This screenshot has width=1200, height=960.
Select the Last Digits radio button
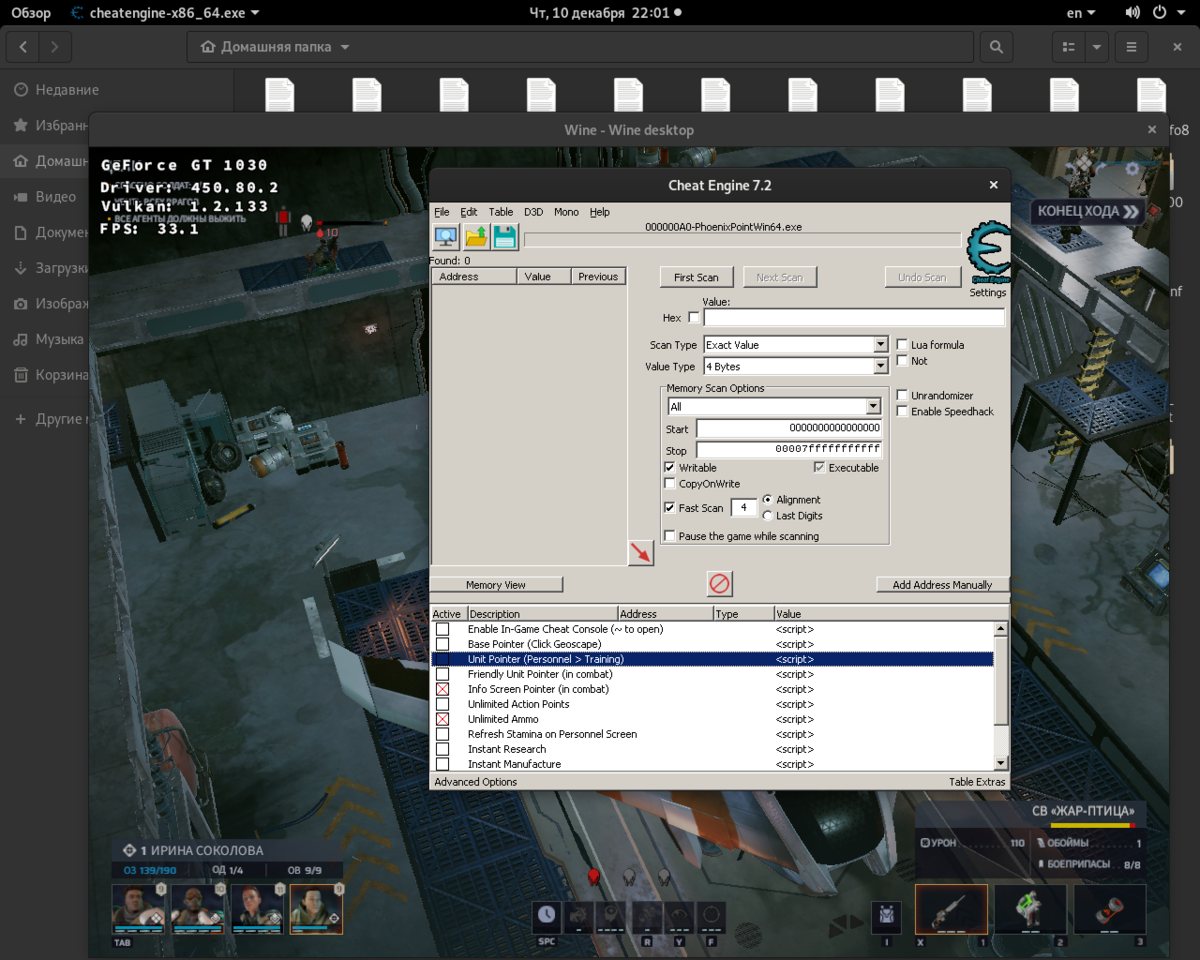768,516
